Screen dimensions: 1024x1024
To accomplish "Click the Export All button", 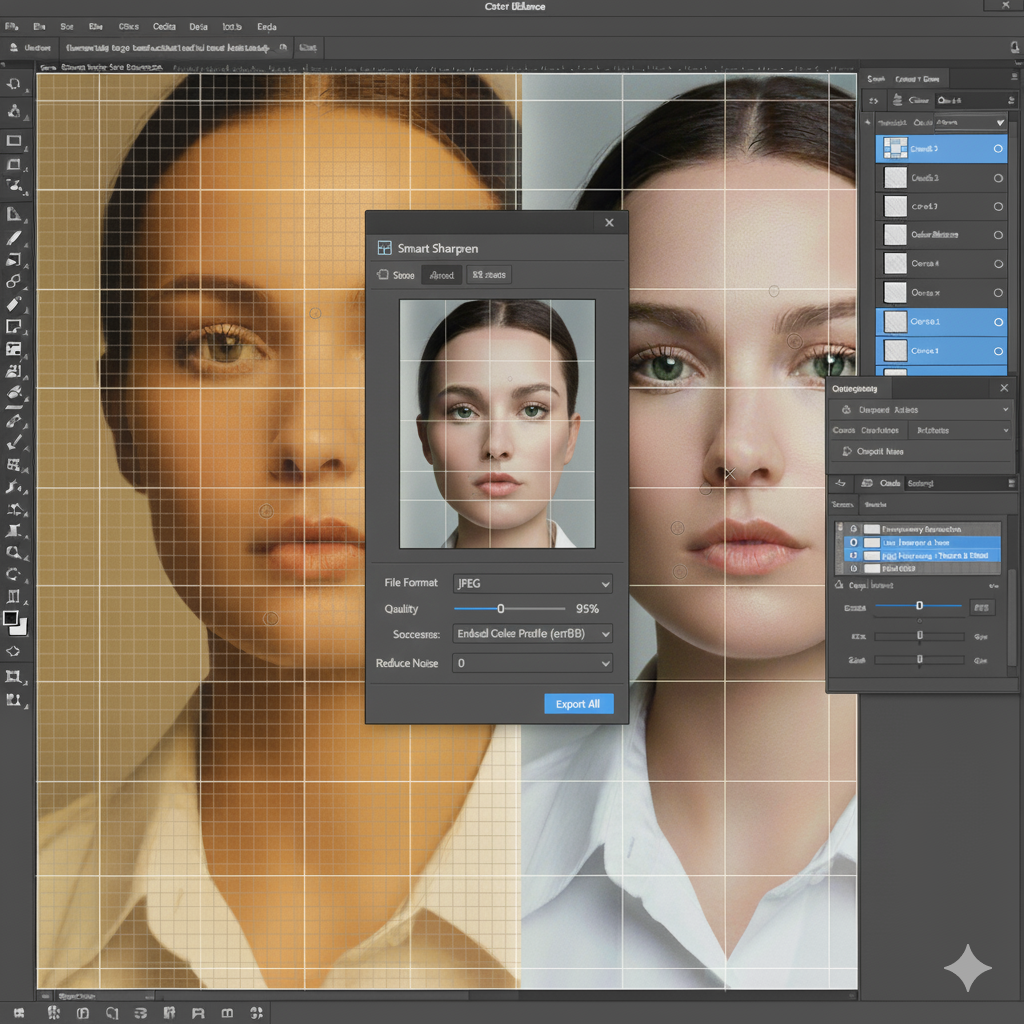I will pyautogui.click(x=578, y=704).
